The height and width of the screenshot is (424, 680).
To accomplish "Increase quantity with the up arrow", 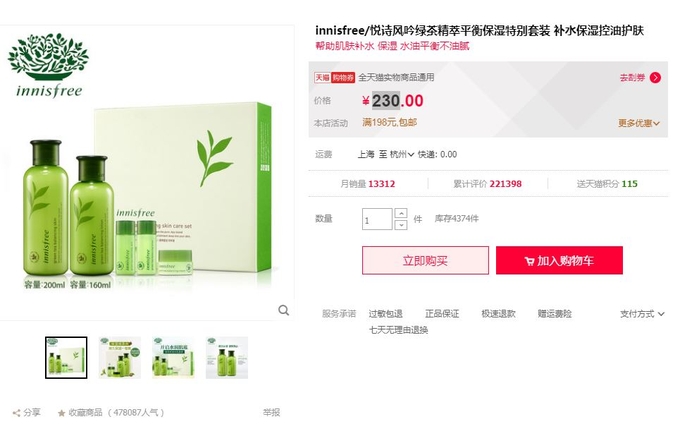I will (401, 213).
